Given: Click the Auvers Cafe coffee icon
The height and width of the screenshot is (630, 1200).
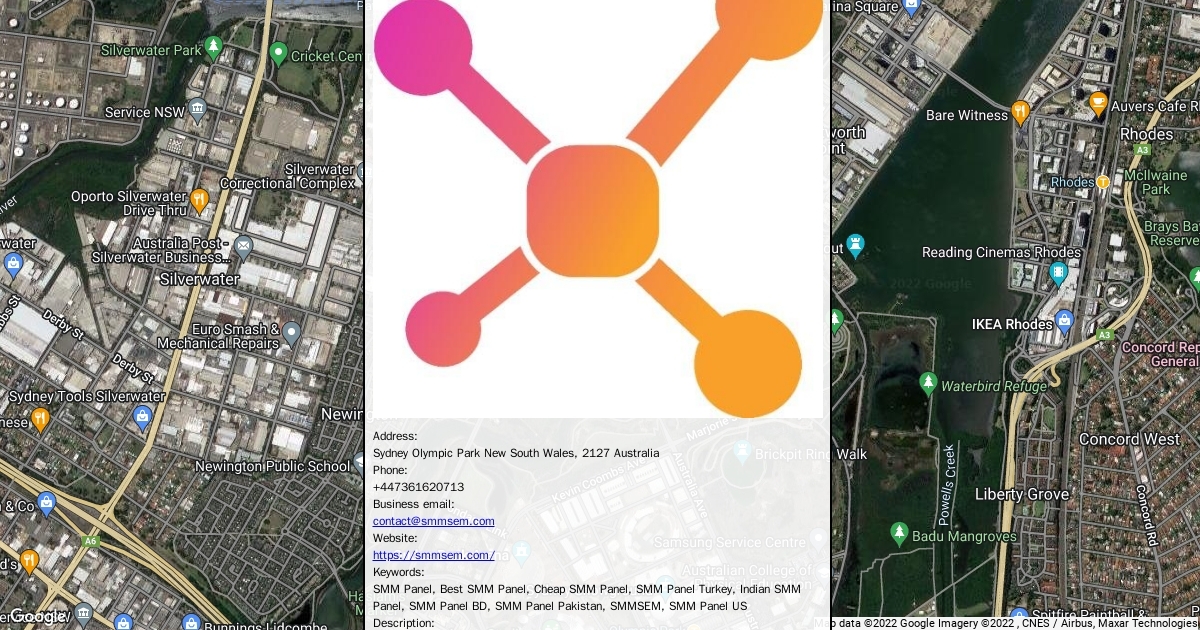Looking at the screenshot, I should click(1097, 103).
